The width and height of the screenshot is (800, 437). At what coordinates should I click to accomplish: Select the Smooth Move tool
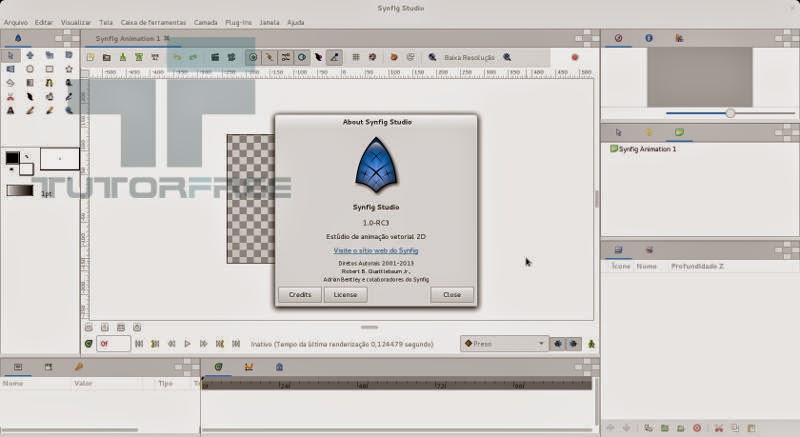[x=30, y=55]
